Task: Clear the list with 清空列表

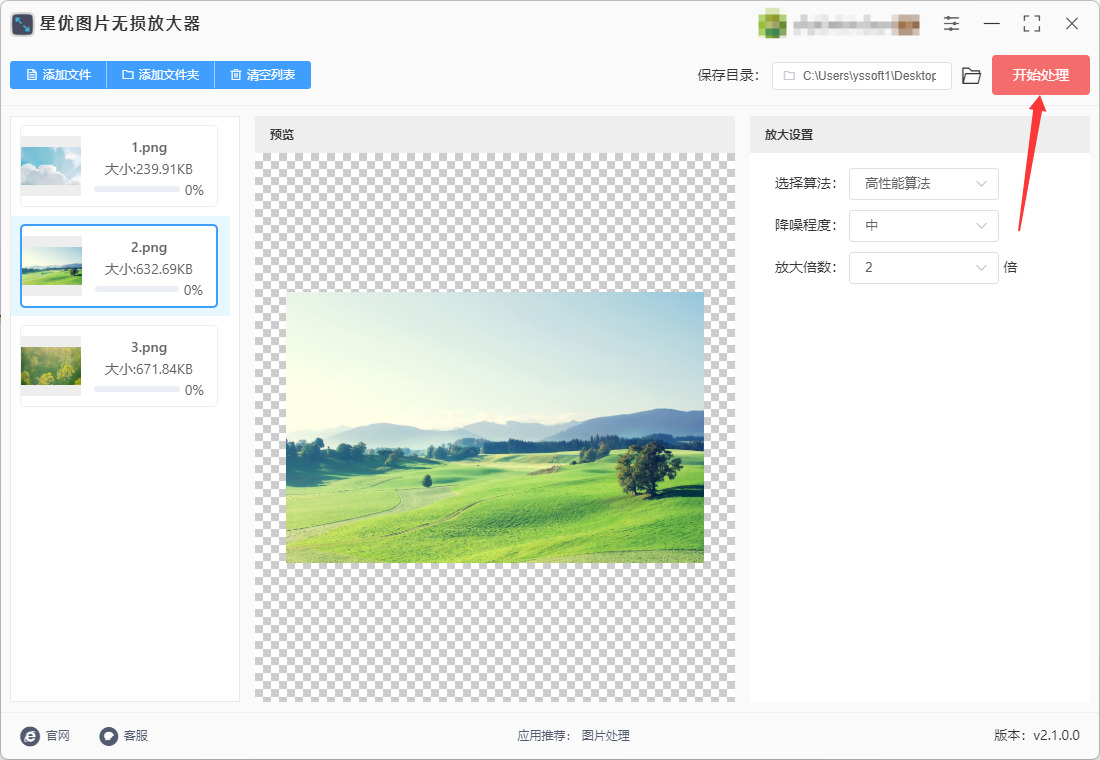Action: 262,75
